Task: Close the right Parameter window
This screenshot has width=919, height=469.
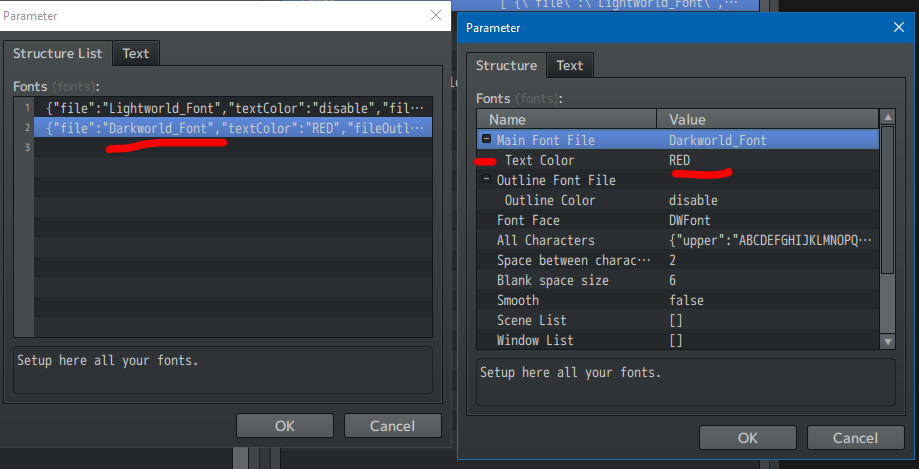Action: [898, 28]
